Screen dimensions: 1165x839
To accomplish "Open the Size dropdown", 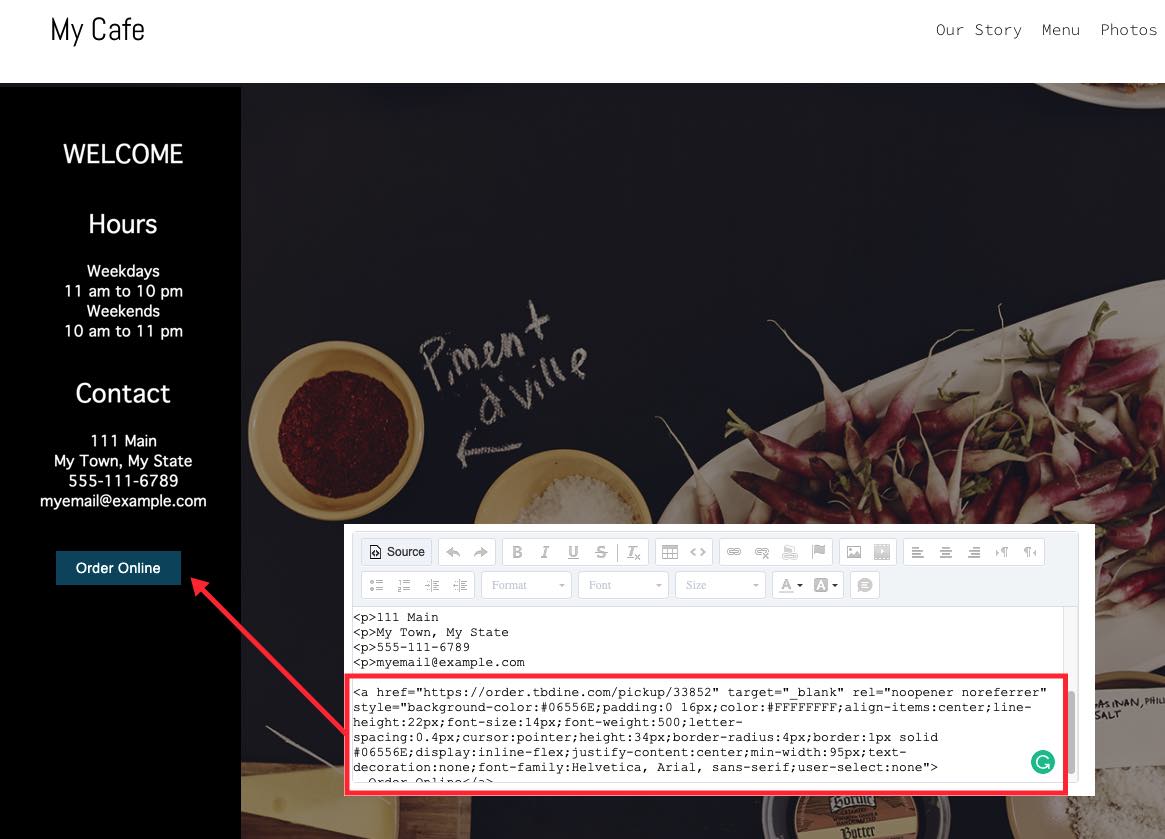I will point(720,585).
